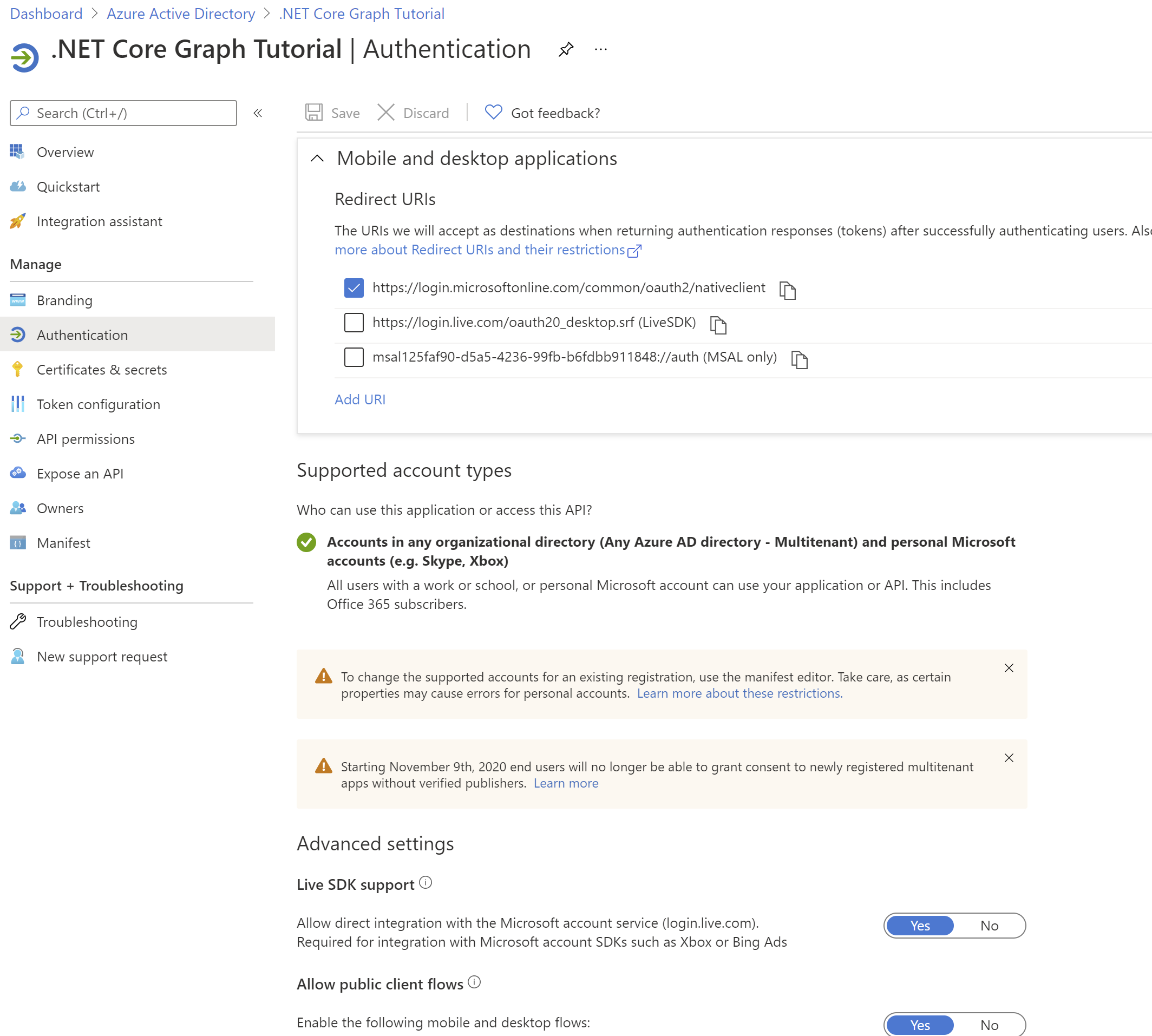Open Token configuration
Viewport: 1152px width, 1036px height.
point(98,404)
